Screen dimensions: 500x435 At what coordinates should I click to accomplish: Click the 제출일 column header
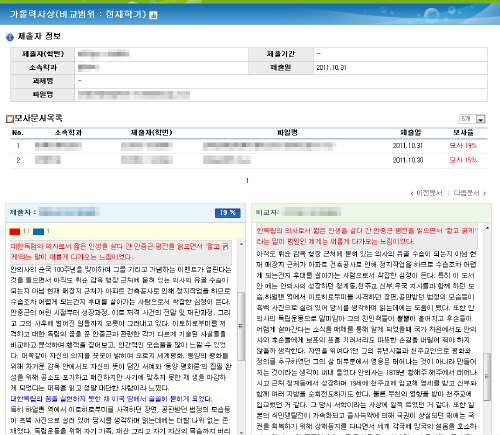pyautogui.click(x=411, y=133)
